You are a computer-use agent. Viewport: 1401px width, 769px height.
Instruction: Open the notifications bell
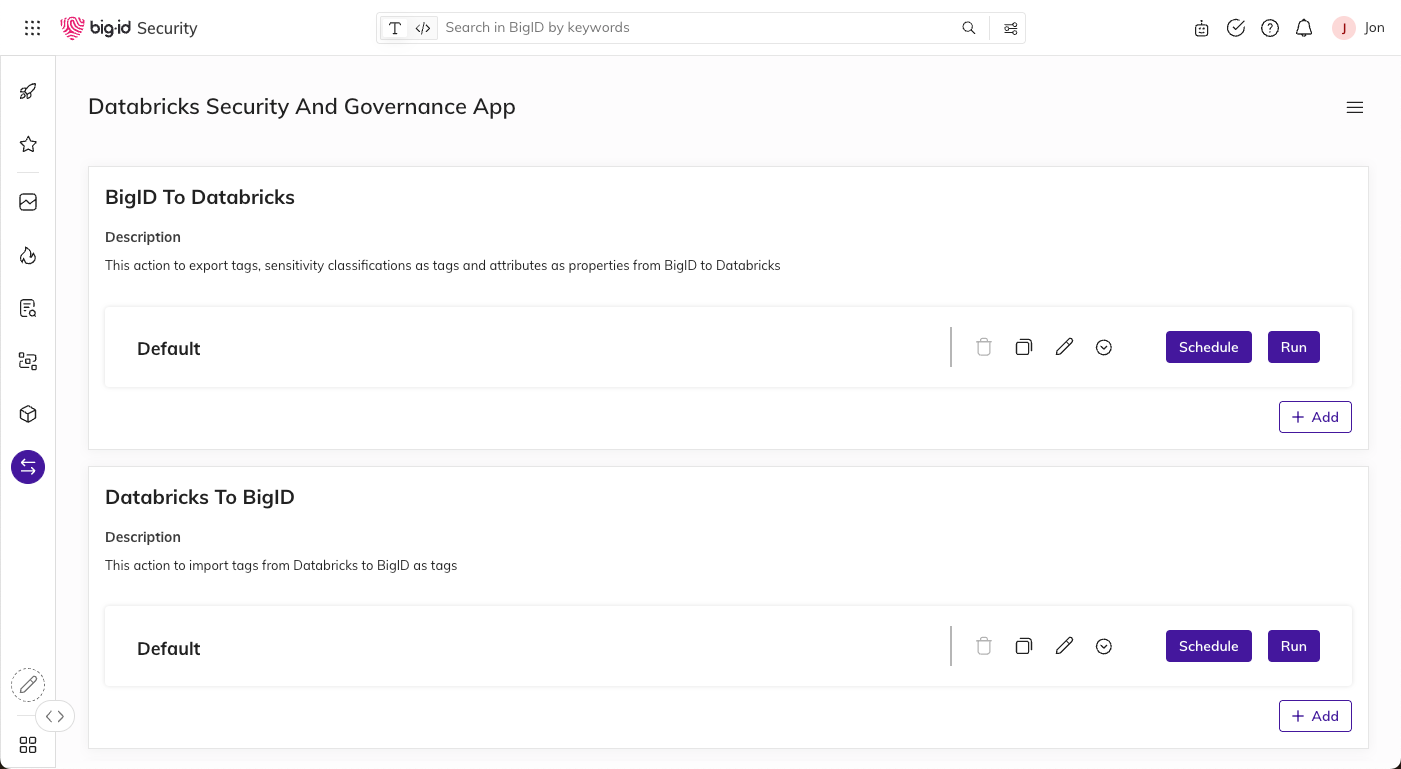click(1304, 28)
